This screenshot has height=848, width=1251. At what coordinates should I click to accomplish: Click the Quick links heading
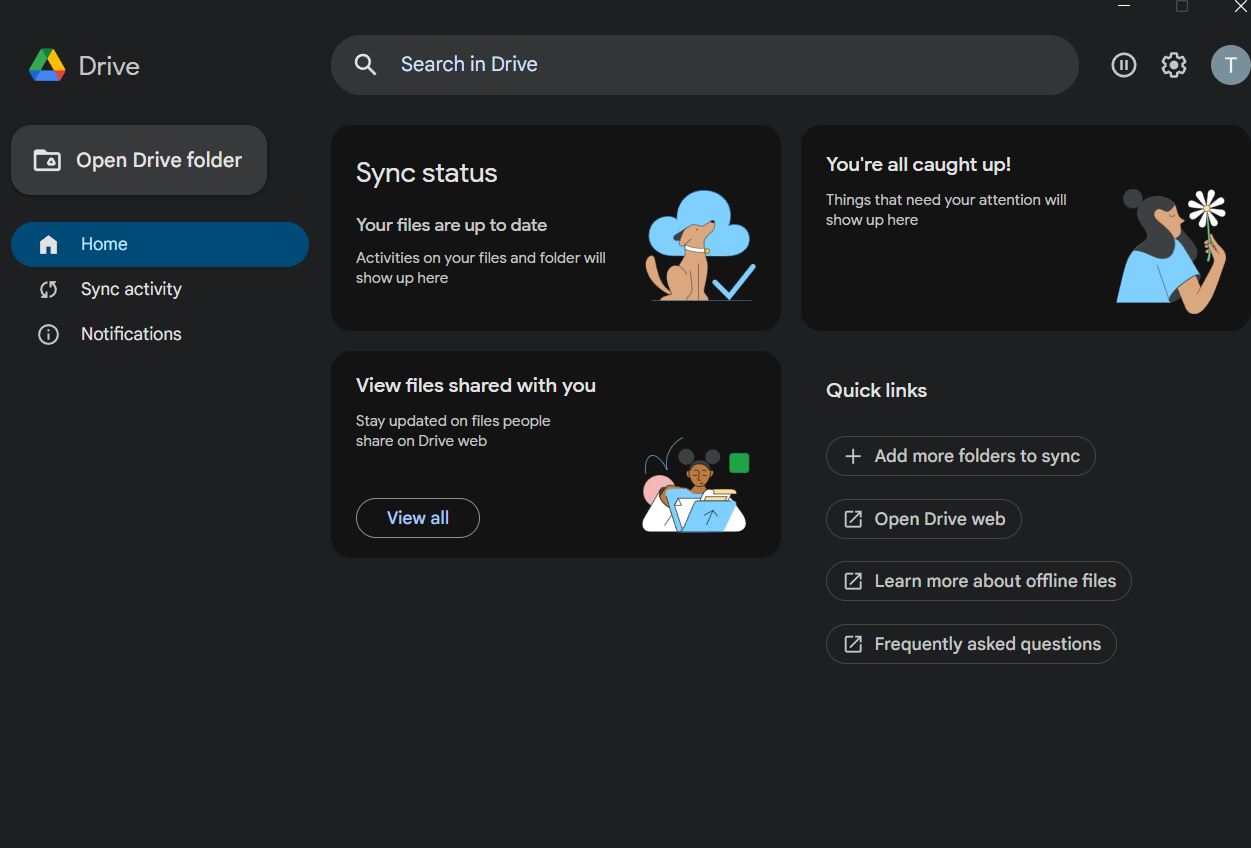click(876, 390)
